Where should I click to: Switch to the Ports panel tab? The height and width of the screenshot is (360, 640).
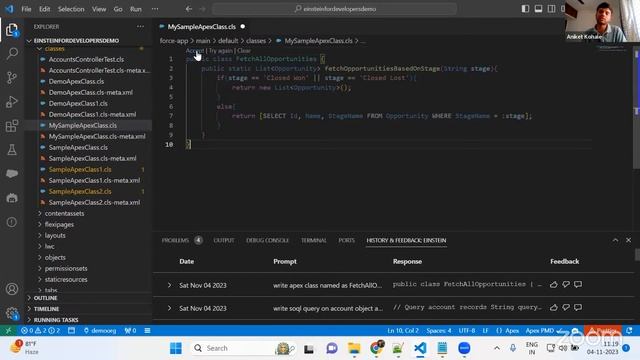(x=347, y=240)
